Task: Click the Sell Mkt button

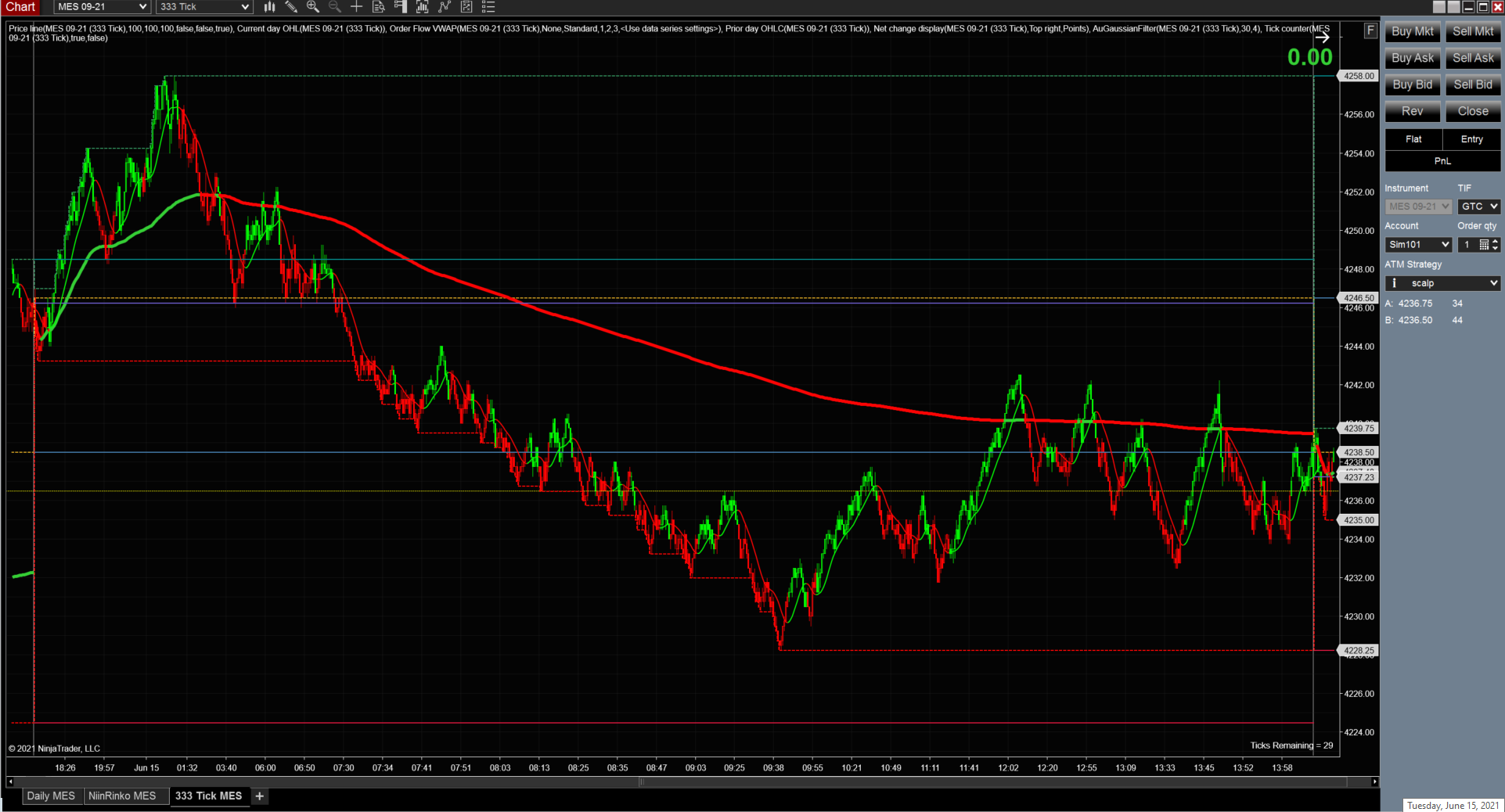Action: [x=1473, y=31]
